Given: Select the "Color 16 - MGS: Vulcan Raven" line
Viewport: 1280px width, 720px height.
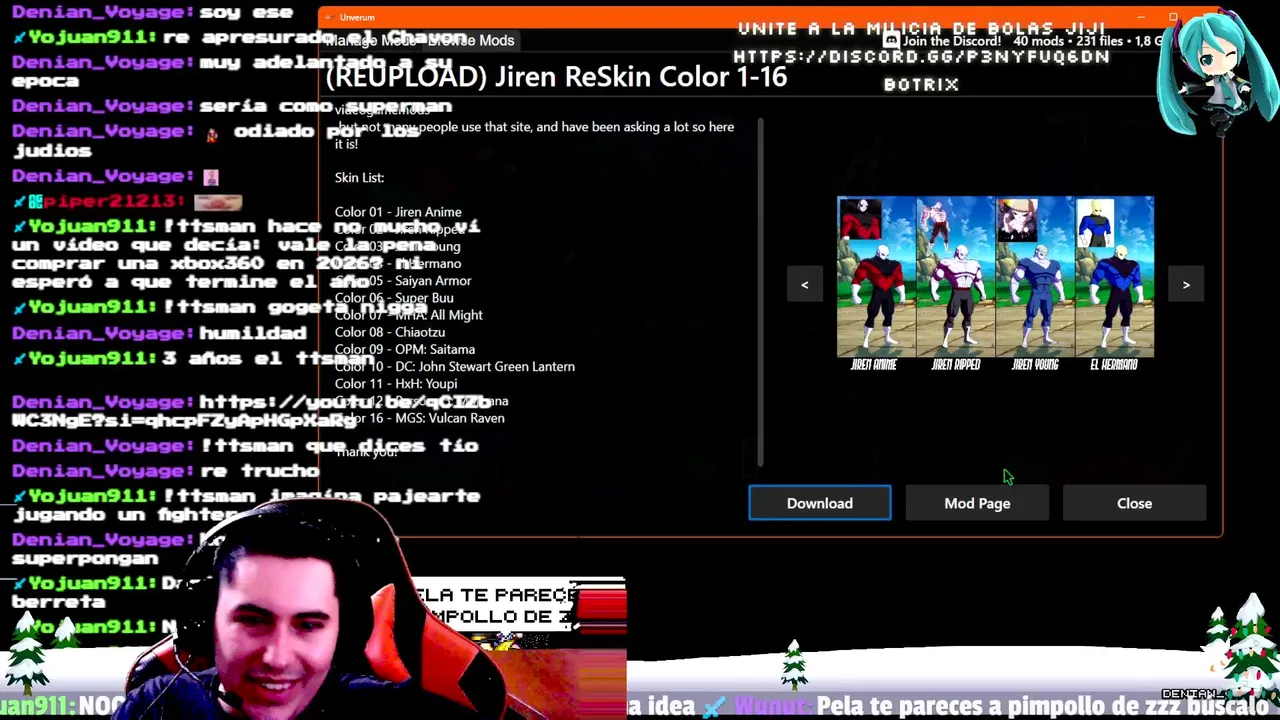Looking at the screenshot, I should pos(420,418).
